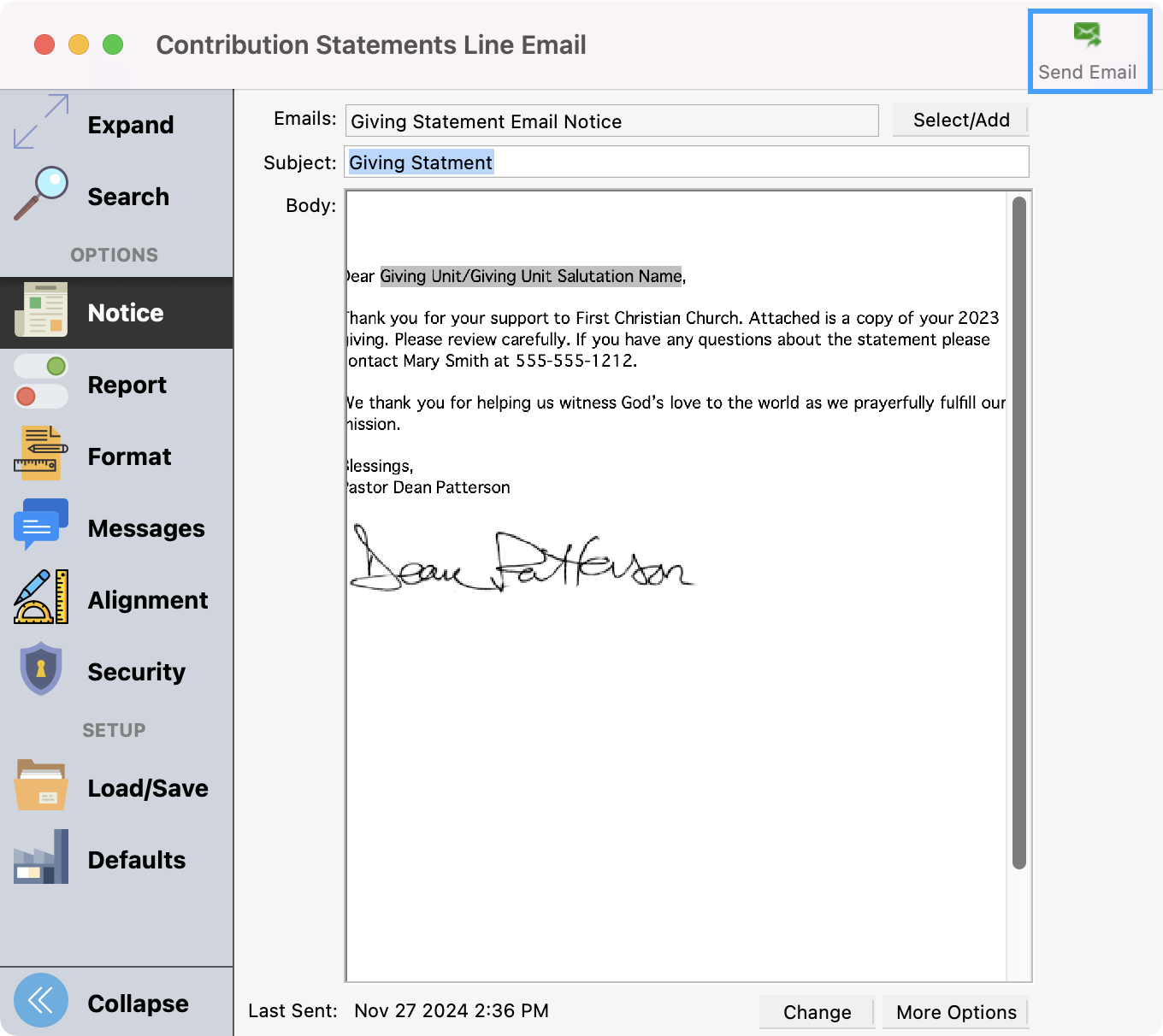Open the More Options button
The image size is (1163, 1036).
pos(955,1013)
